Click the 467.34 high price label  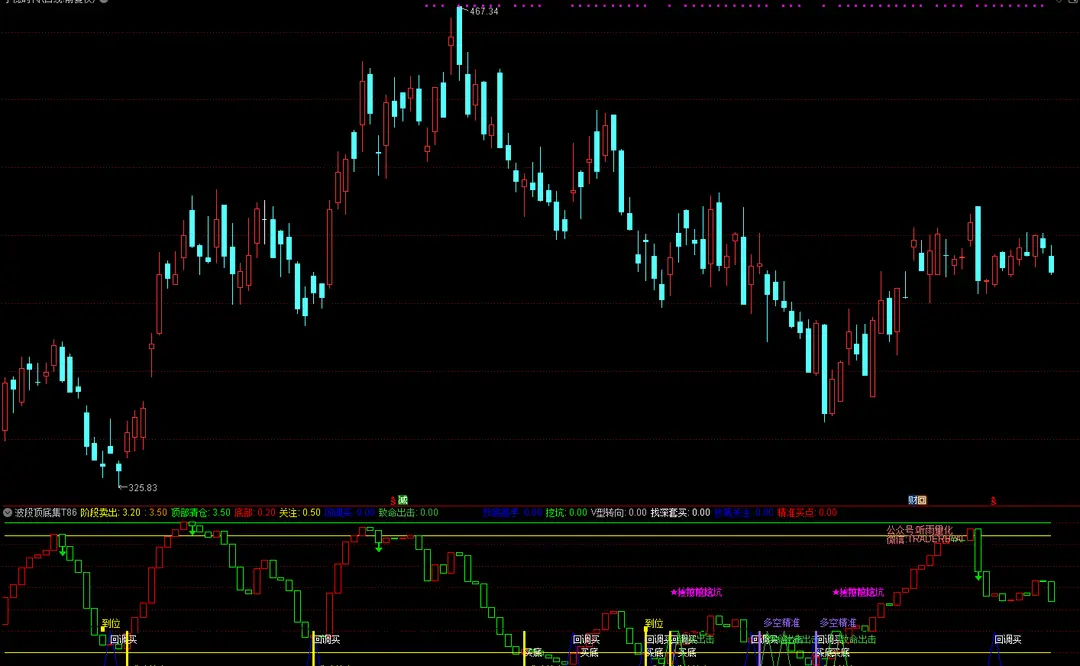pos(484,11)
